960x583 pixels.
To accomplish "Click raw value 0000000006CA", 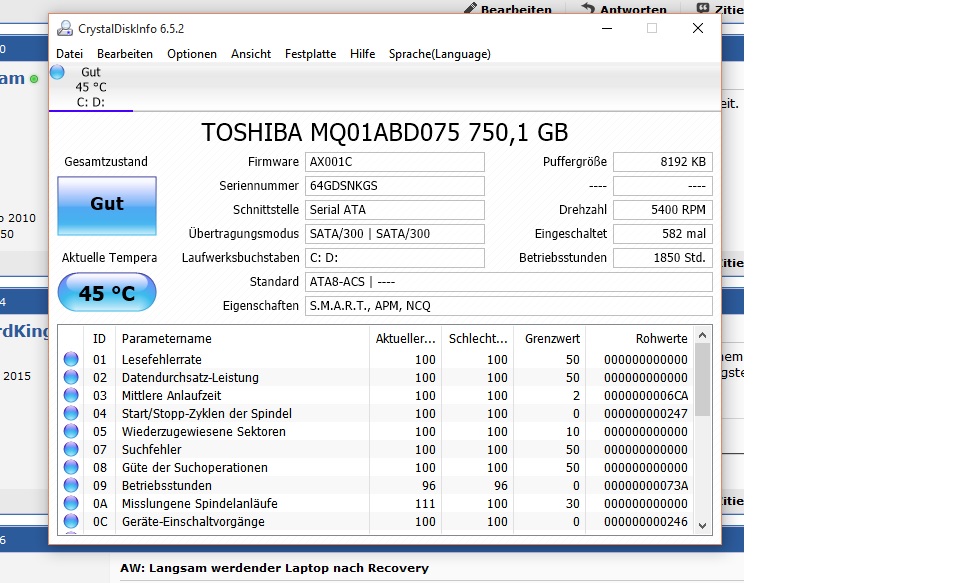I will click(646, 396).
